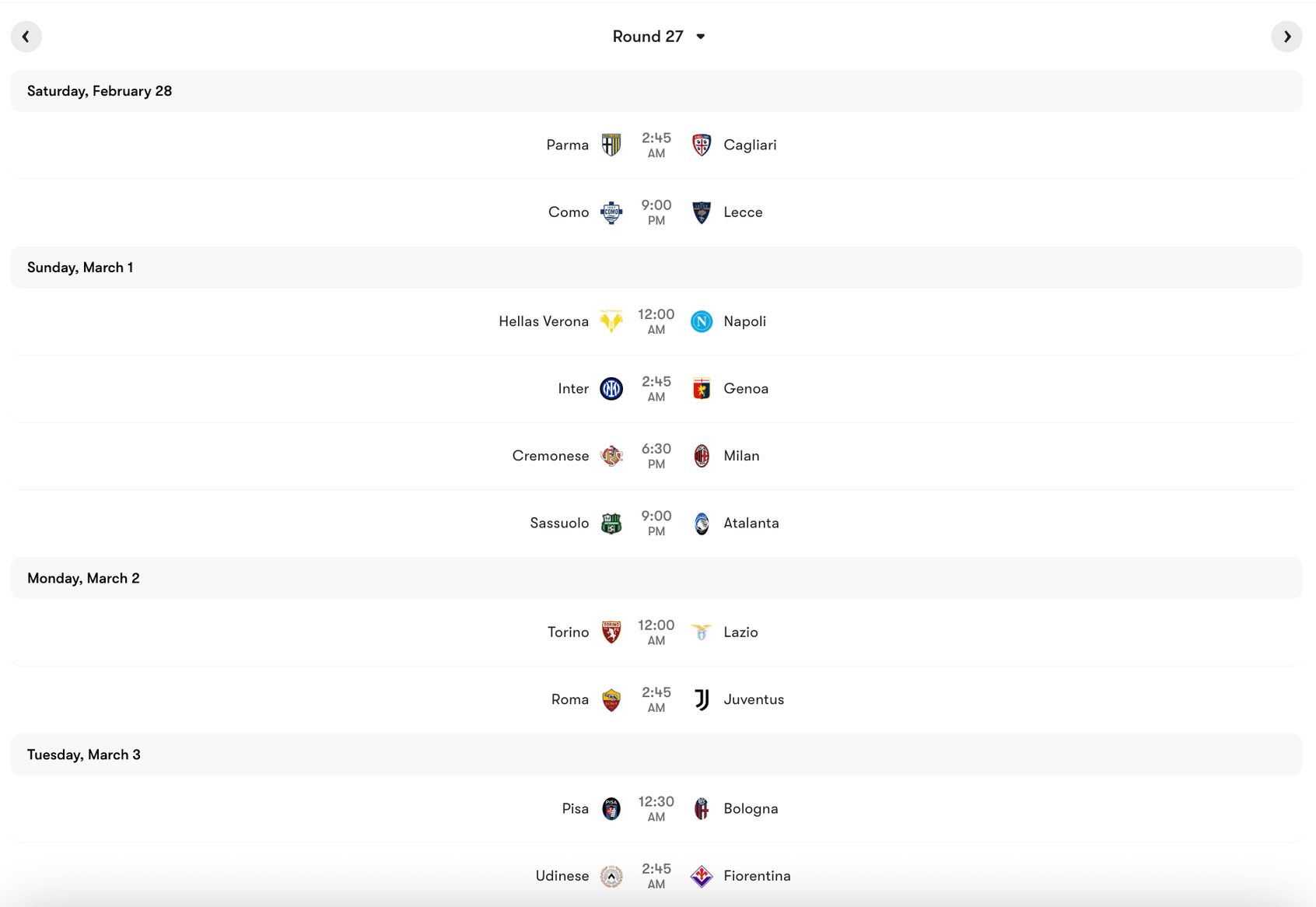This screenshot has width=1316, height=907.
Task: Click the Parma club crest
Action: 611,145
